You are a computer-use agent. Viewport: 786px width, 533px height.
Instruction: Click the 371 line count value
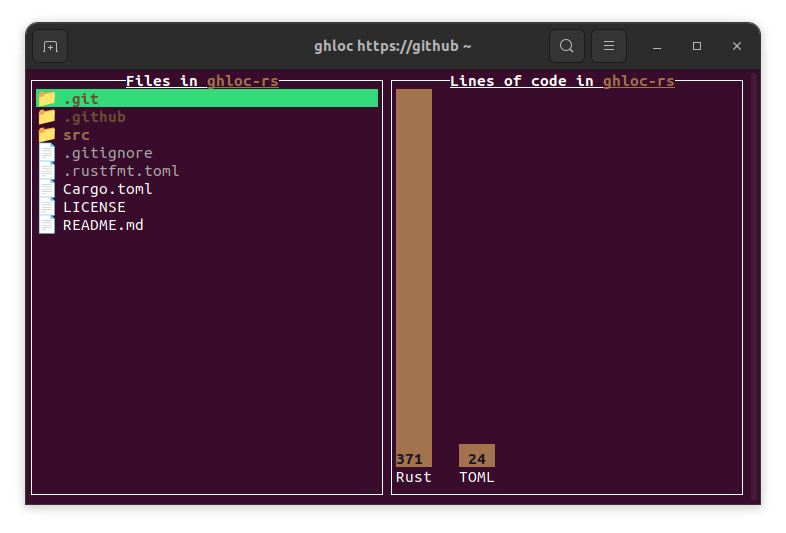point(410,459)
